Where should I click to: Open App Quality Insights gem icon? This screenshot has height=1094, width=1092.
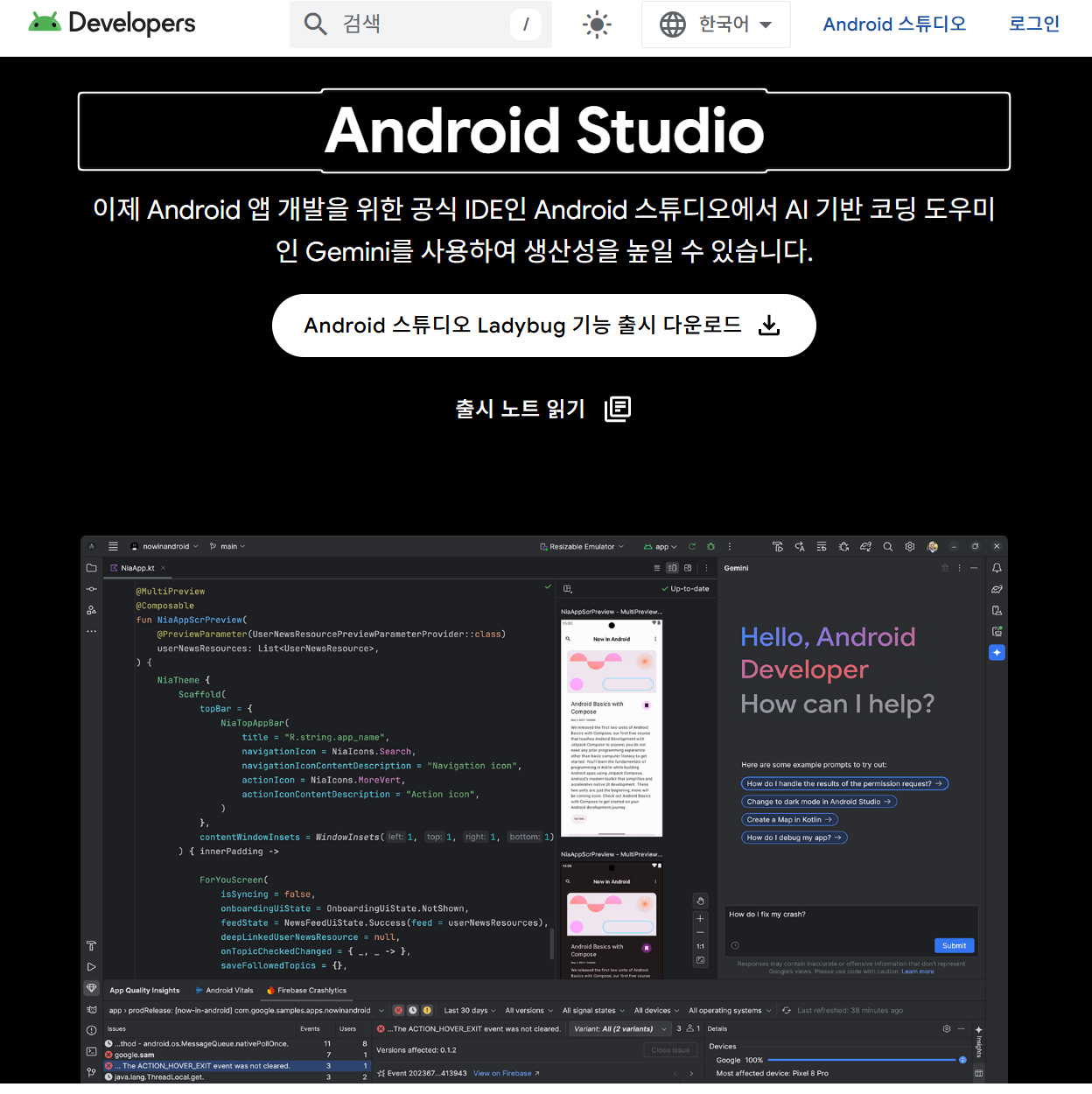point(91,988)
